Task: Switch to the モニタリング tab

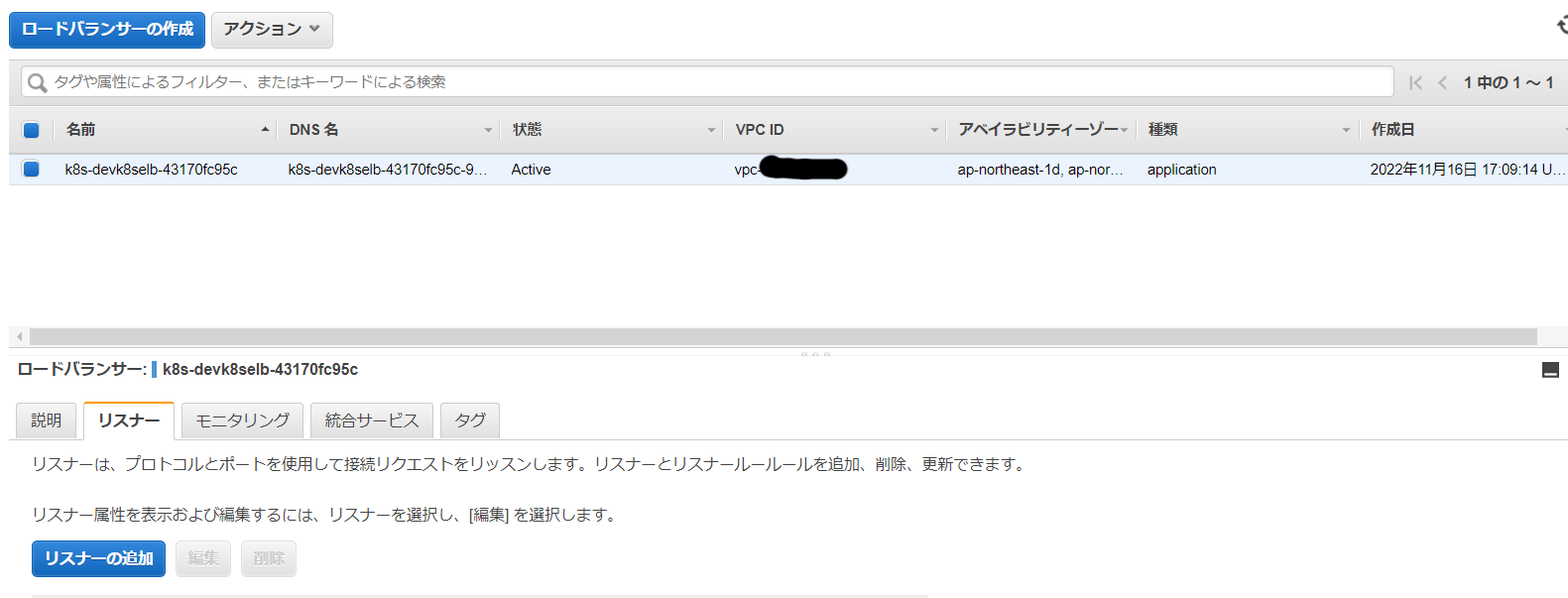Action: coord(242,420)
